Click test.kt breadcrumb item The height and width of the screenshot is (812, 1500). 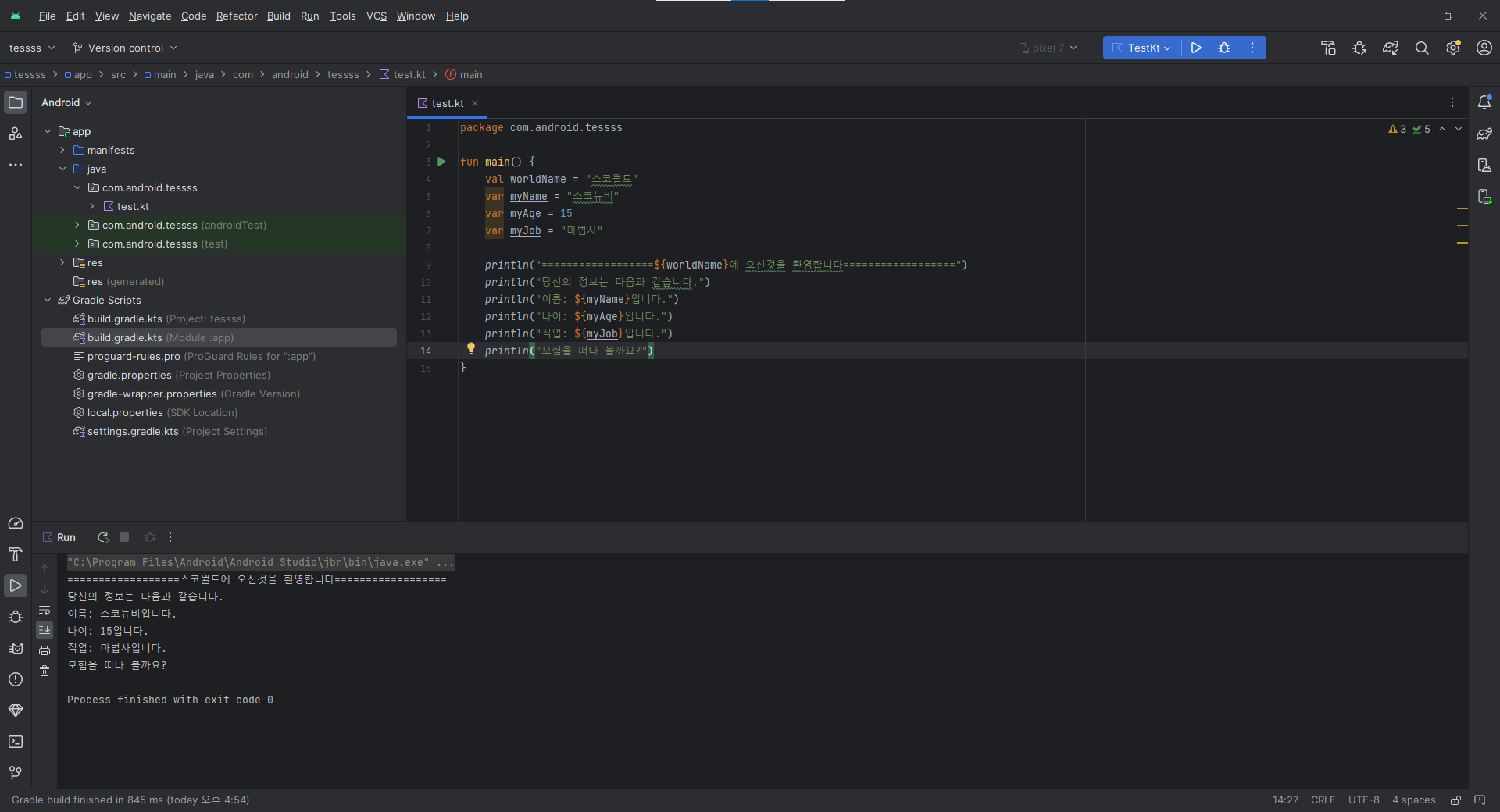pos(402,74)
